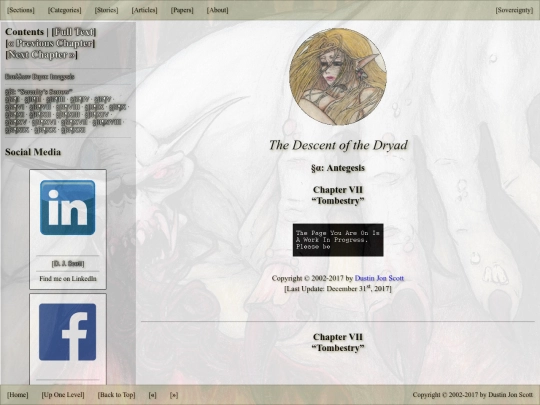Click 'The Descent of the Dryad' title
Image resolution: width=540 pixels, height=405 pixels.
338,145
